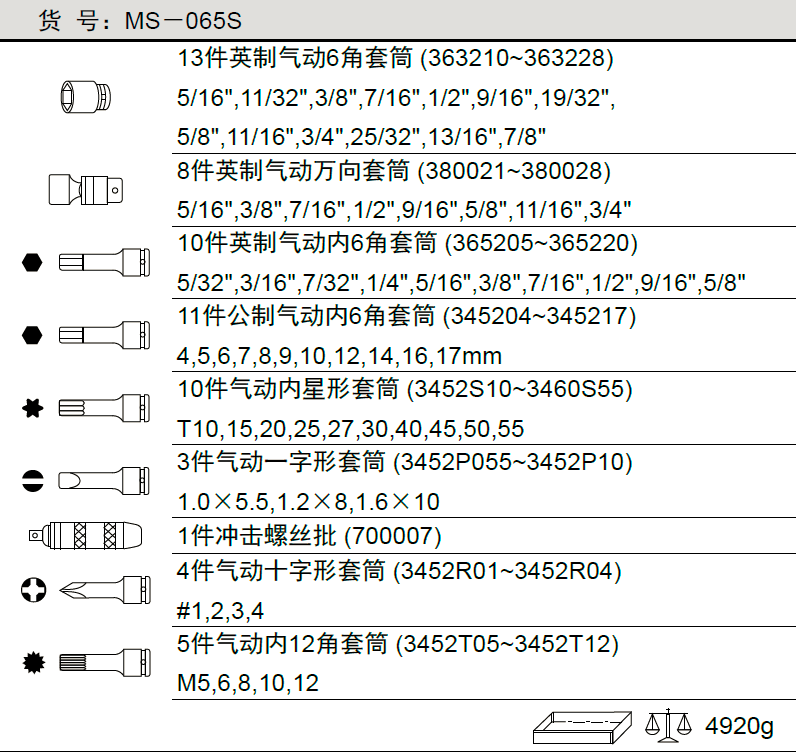Select the universal joint socket icon

89,188
